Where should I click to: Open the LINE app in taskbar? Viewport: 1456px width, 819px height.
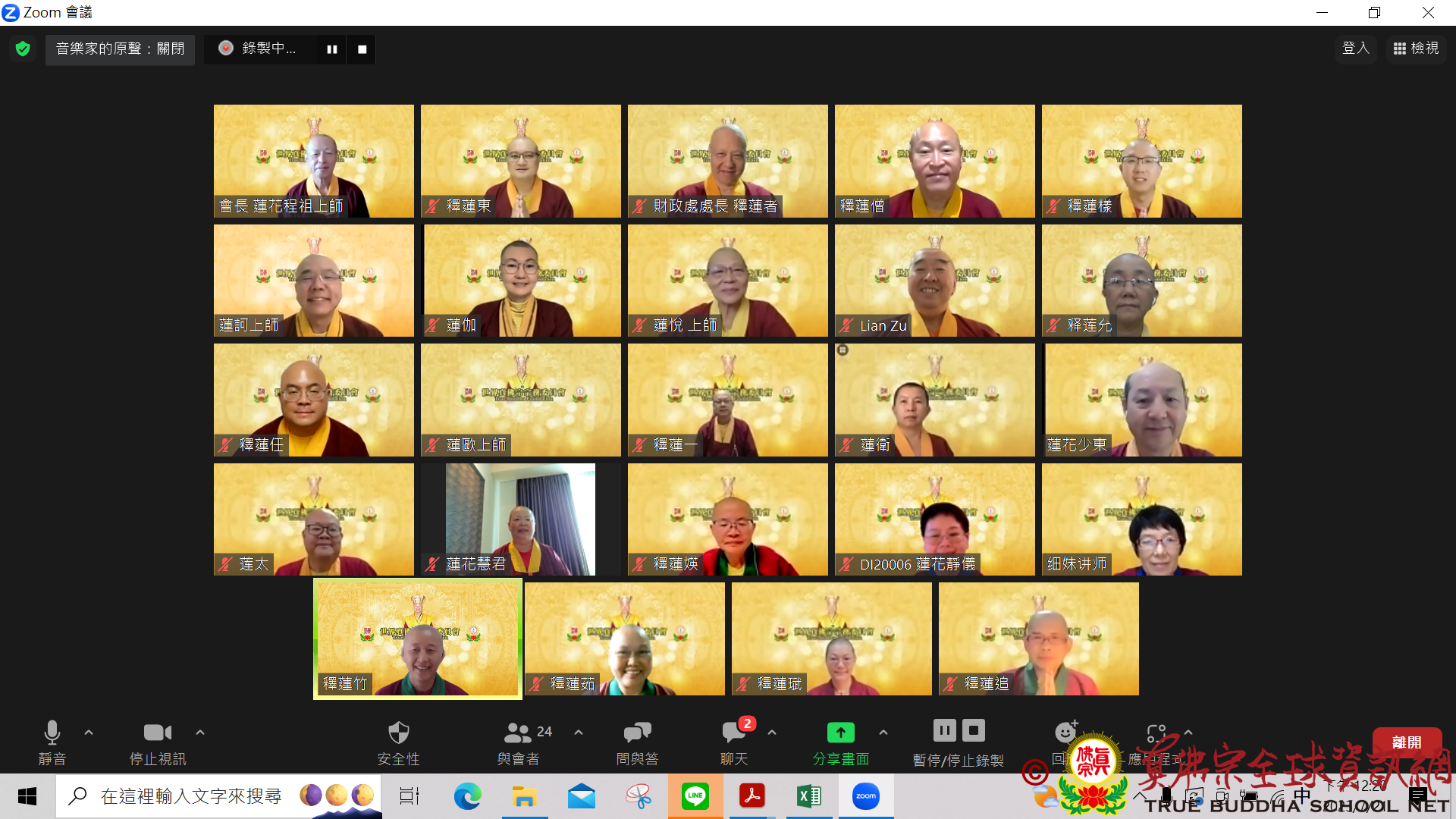pos(695,796)
